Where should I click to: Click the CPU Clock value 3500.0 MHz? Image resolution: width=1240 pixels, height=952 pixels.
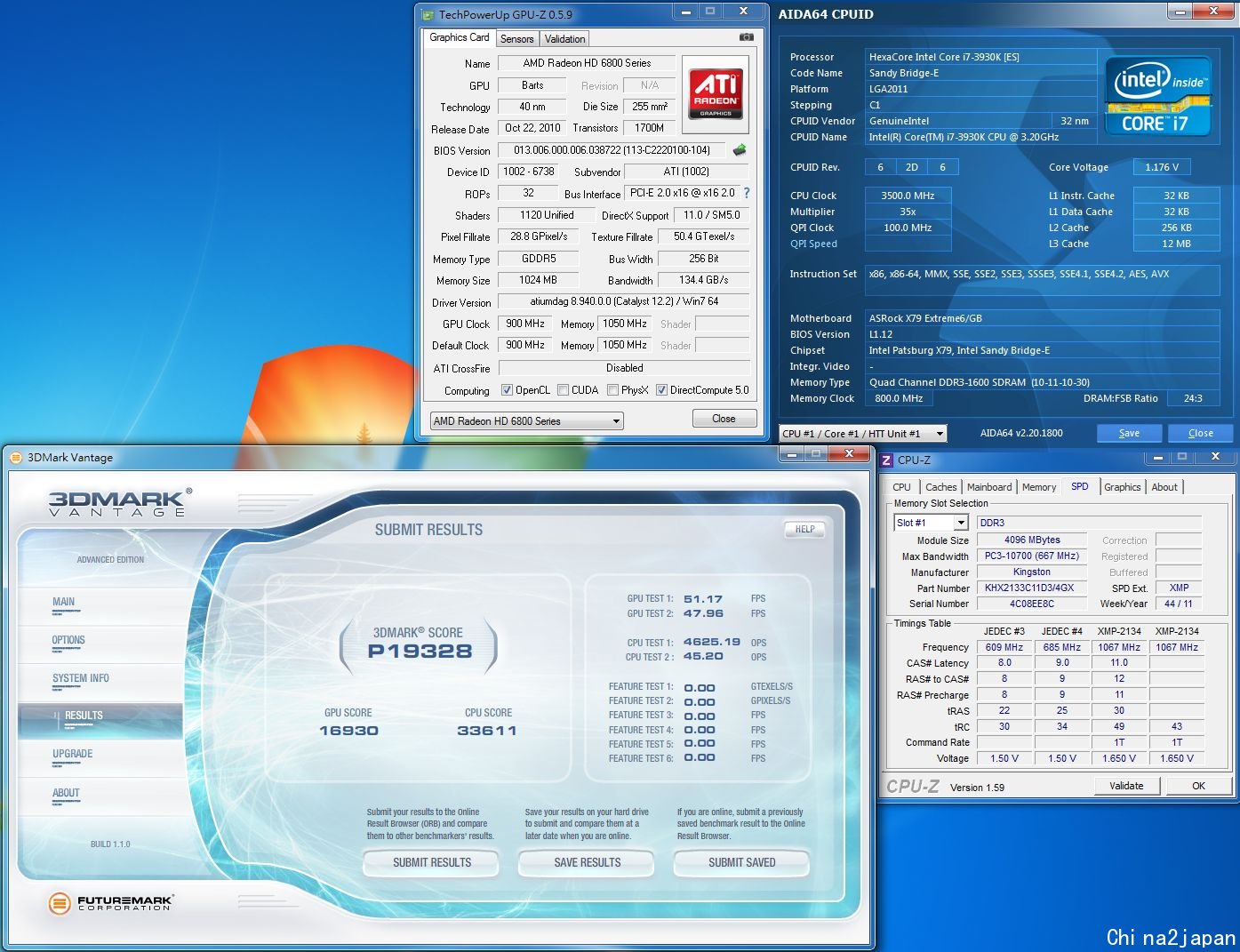coord(908,196)
